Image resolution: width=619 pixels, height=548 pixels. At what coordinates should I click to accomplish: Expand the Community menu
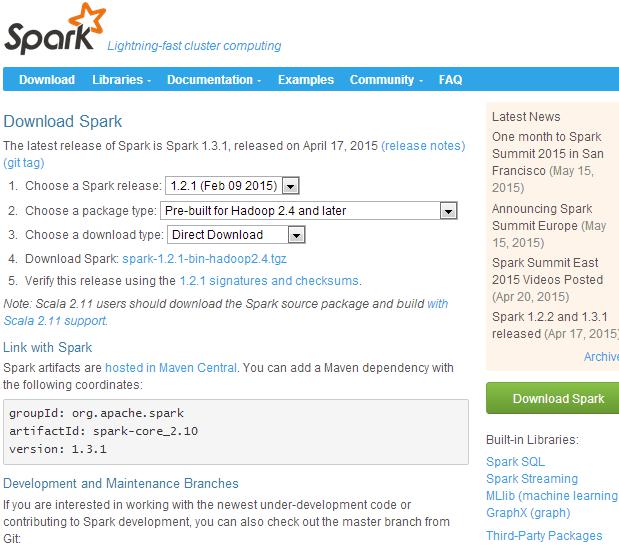(386, 79)
